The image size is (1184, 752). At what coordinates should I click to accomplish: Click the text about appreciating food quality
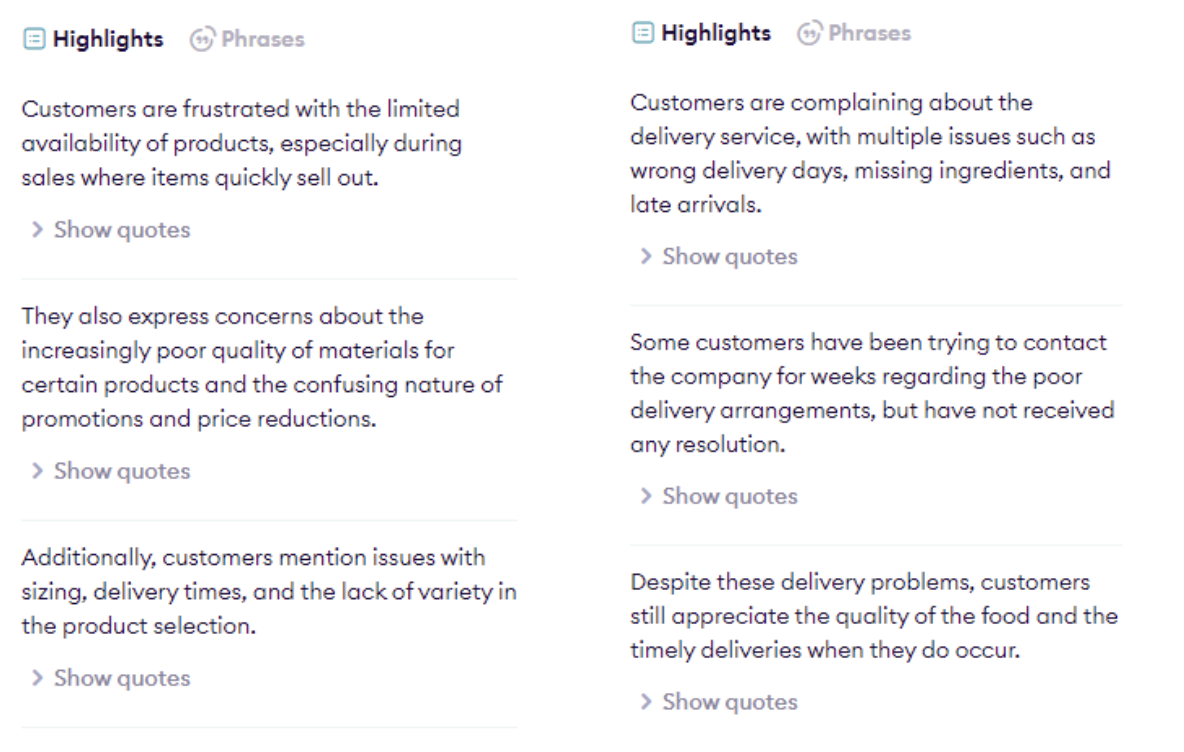click(873, 616)
